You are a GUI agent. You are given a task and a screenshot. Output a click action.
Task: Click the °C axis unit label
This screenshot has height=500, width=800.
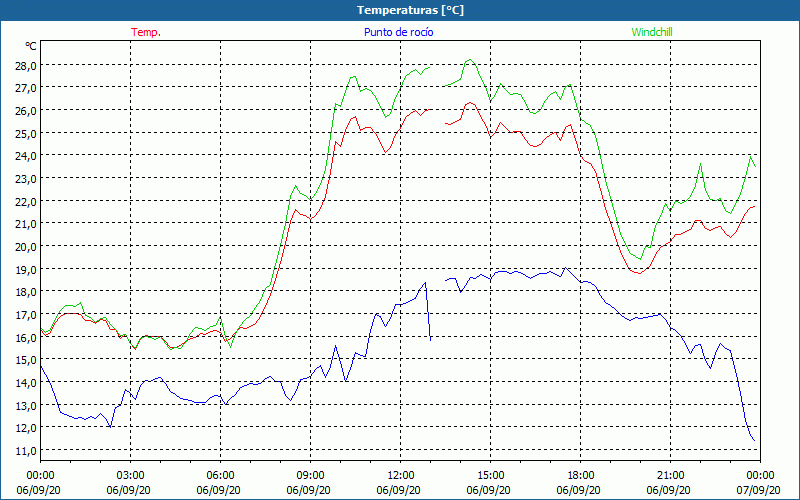pos(31,46)
